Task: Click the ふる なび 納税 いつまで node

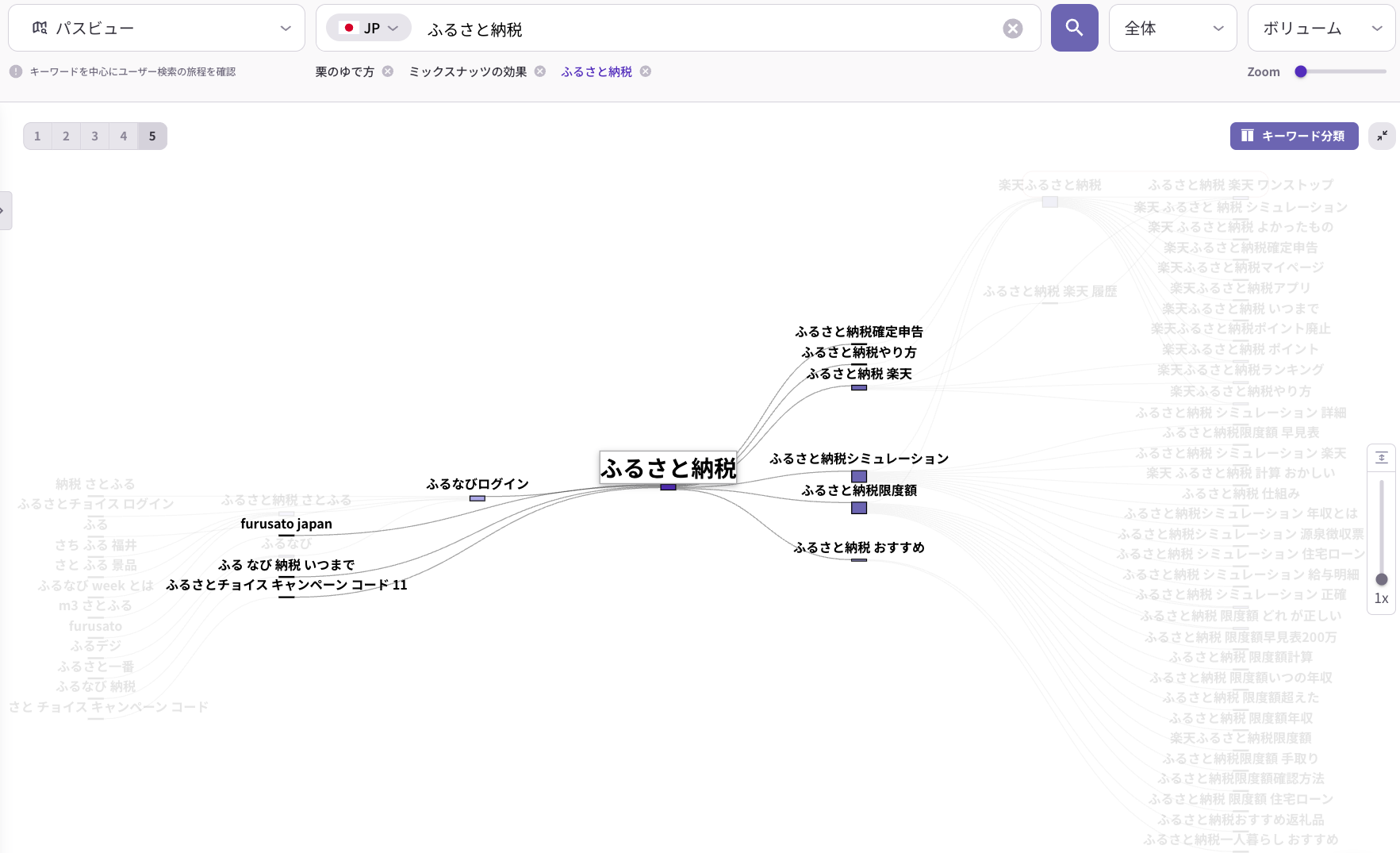Action: point(286,565)
